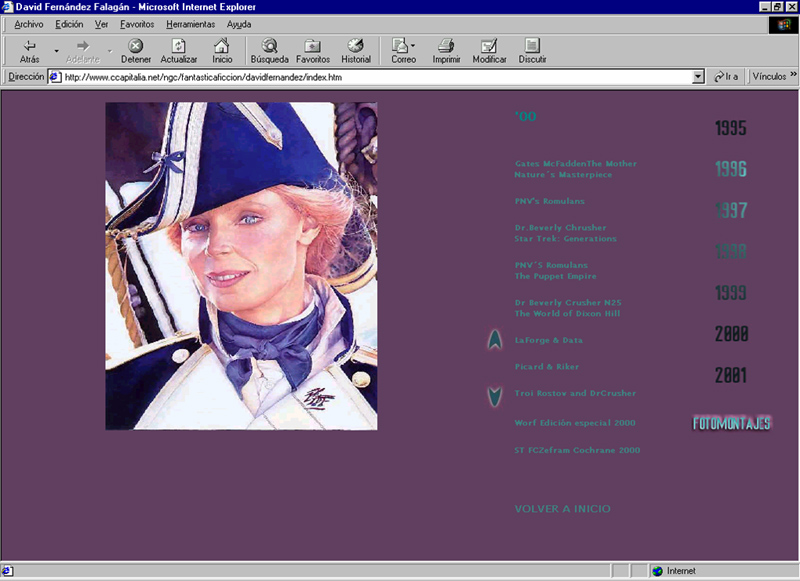Image resolution: width=800 pixels, height=581 pixels.
Task: Open Dr Beverly Crusher World of Dixon Hill
Action: point(568,308)
